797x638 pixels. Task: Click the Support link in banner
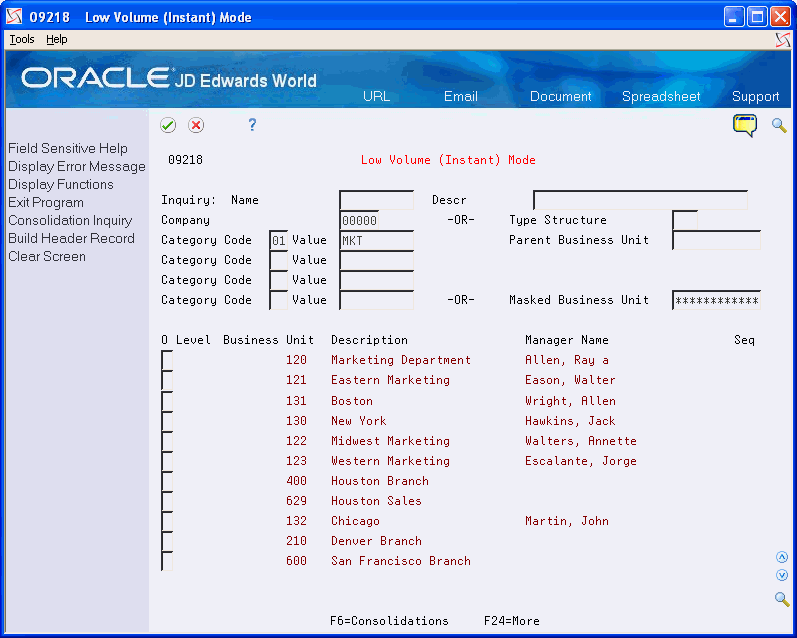point(755,97)
